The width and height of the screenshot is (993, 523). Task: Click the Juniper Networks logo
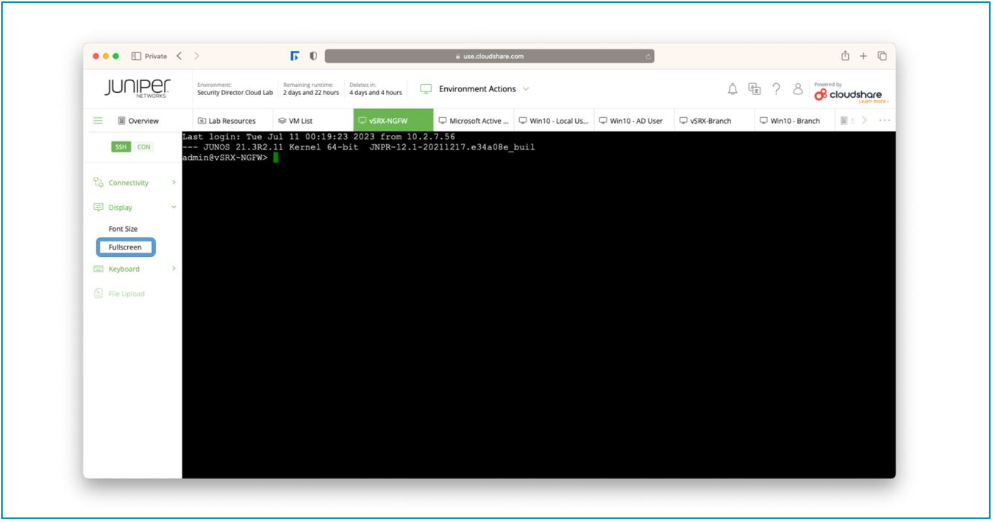coord(137,88)
